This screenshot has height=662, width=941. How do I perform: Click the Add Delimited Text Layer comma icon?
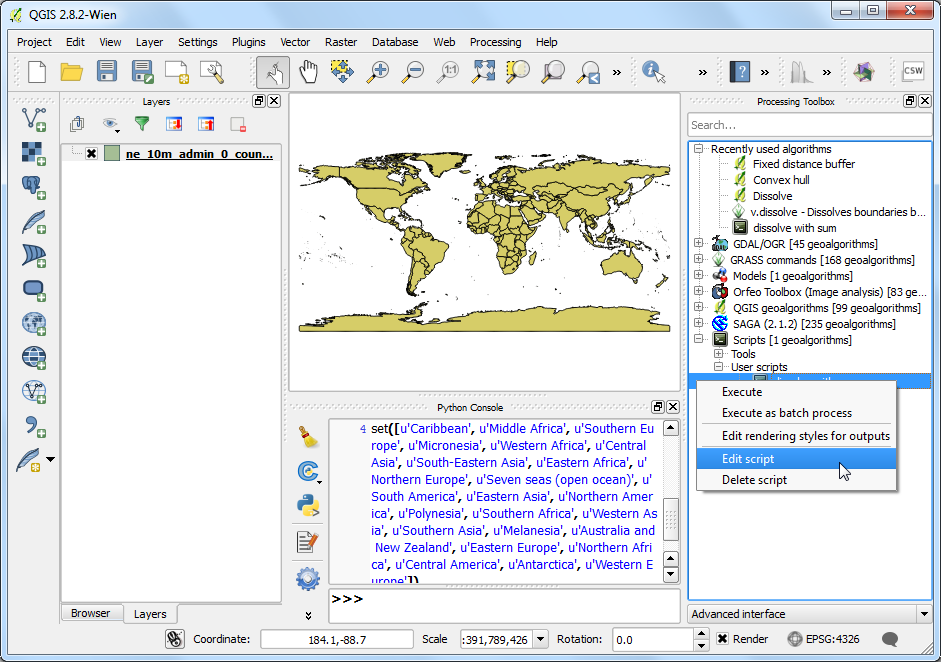click(x=35, y=427)
